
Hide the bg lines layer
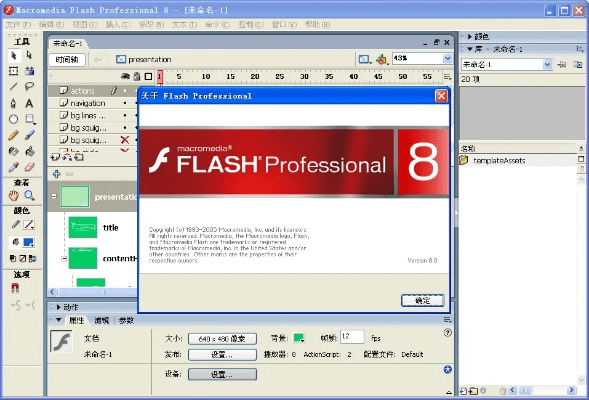[125, 115]
